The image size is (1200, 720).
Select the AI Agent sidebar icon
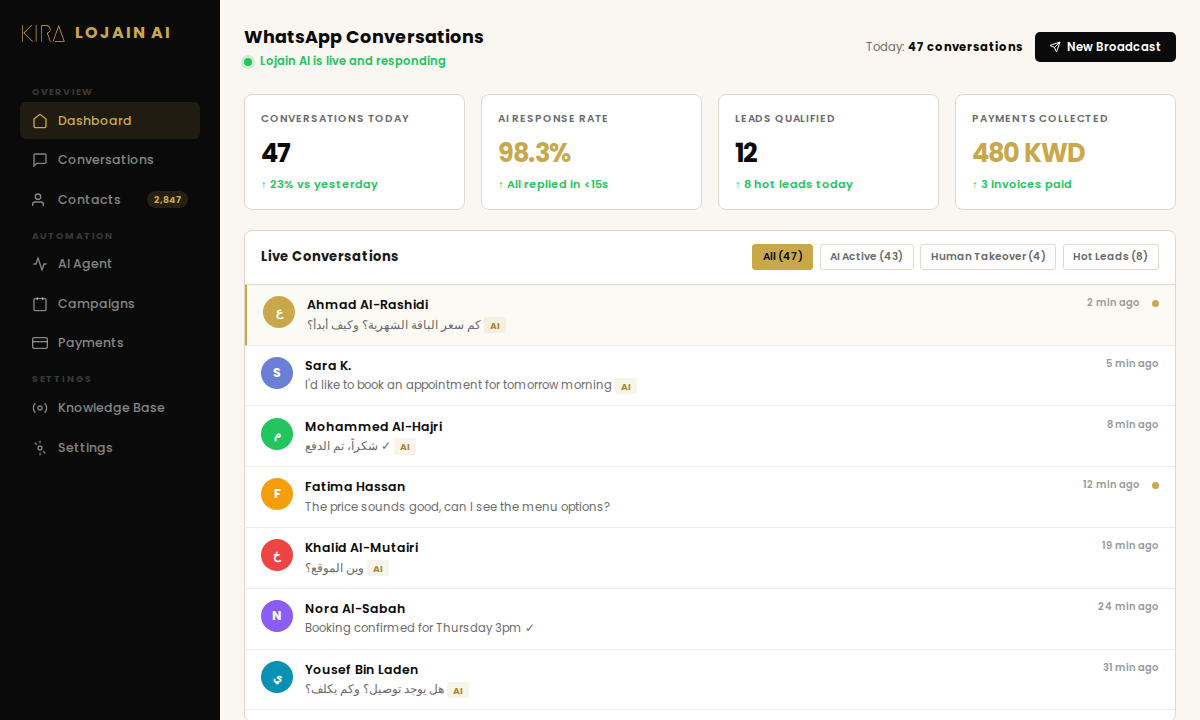point(39,263)
